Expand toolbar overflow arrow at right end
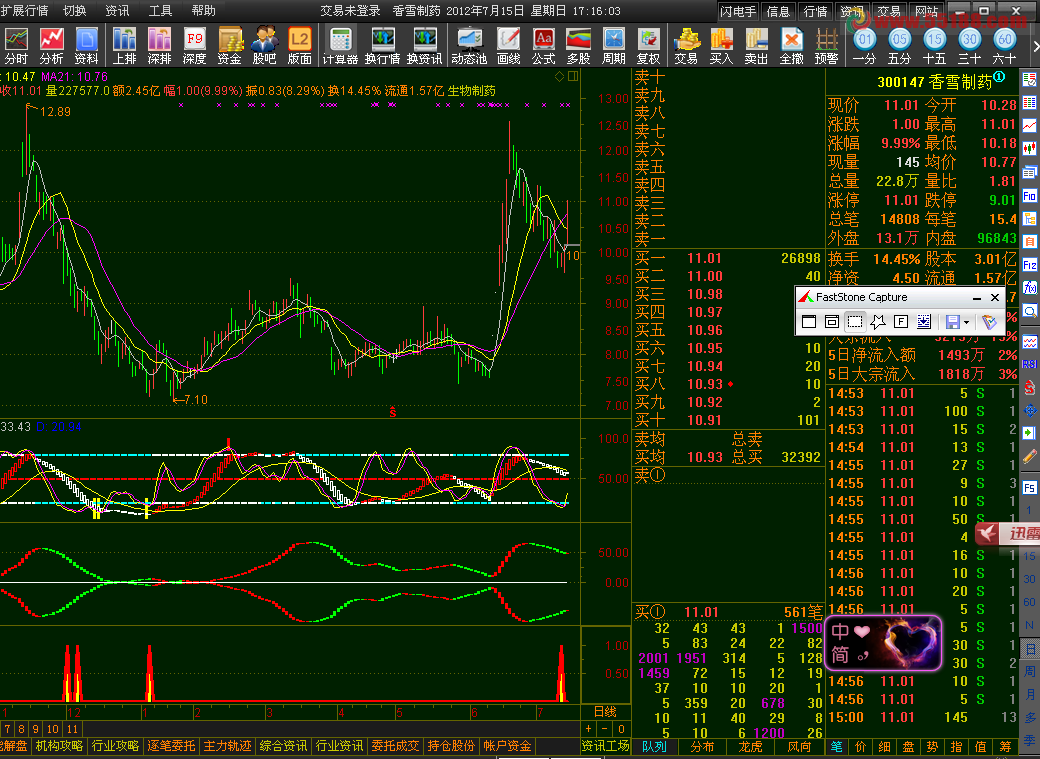1040x759 pixels. pyautogui.click(x=1036, y=46)
